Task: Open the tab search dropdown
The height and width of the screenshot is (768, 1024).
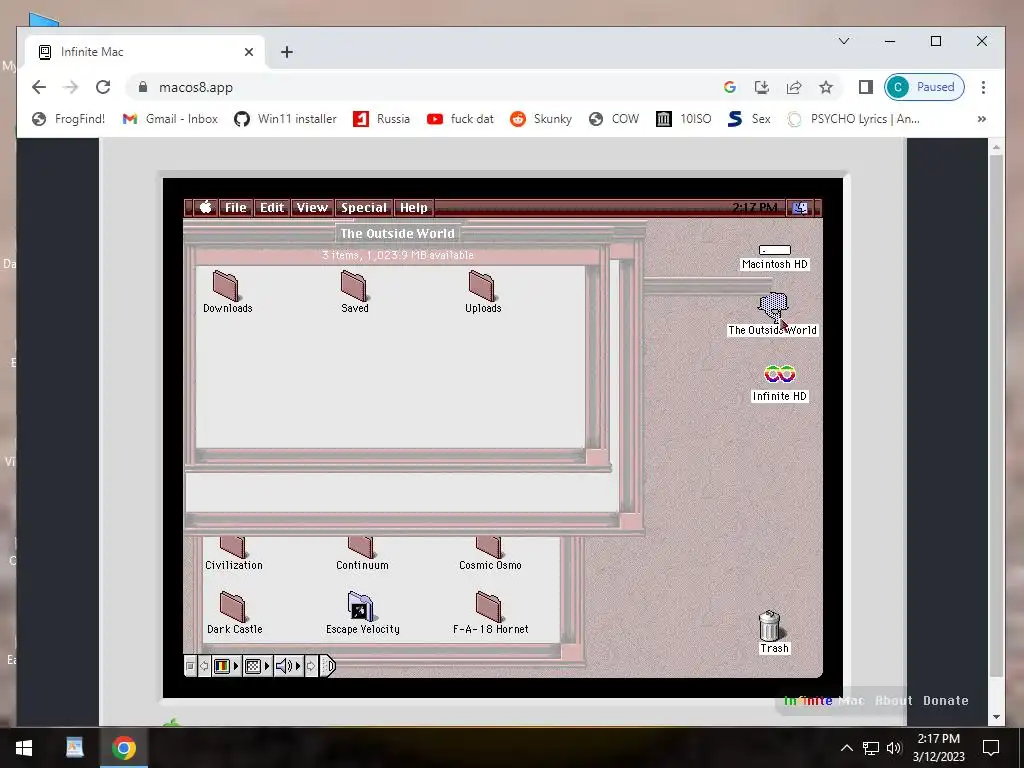Action: click(844, 41)
